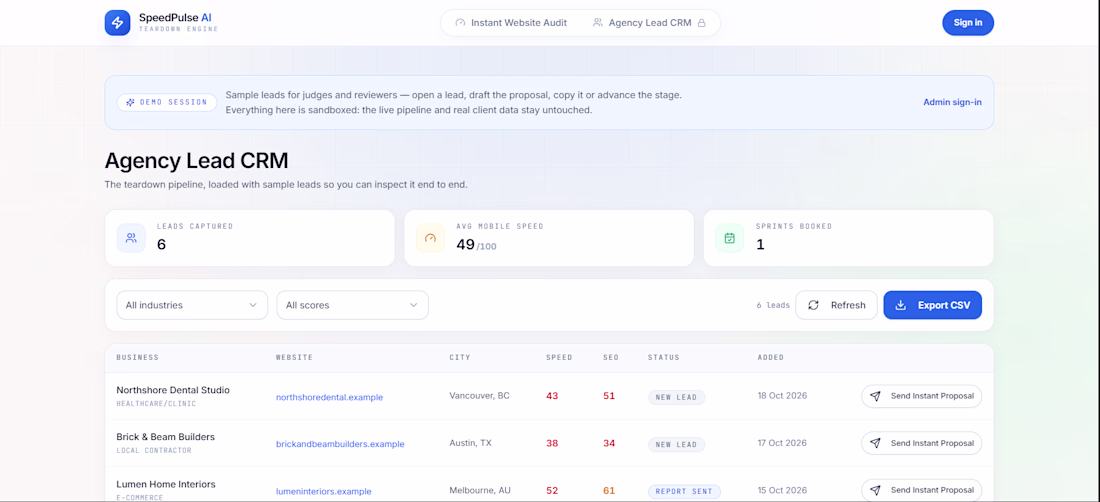Click the Sprints Booked calendar icon

coord(730,238)
